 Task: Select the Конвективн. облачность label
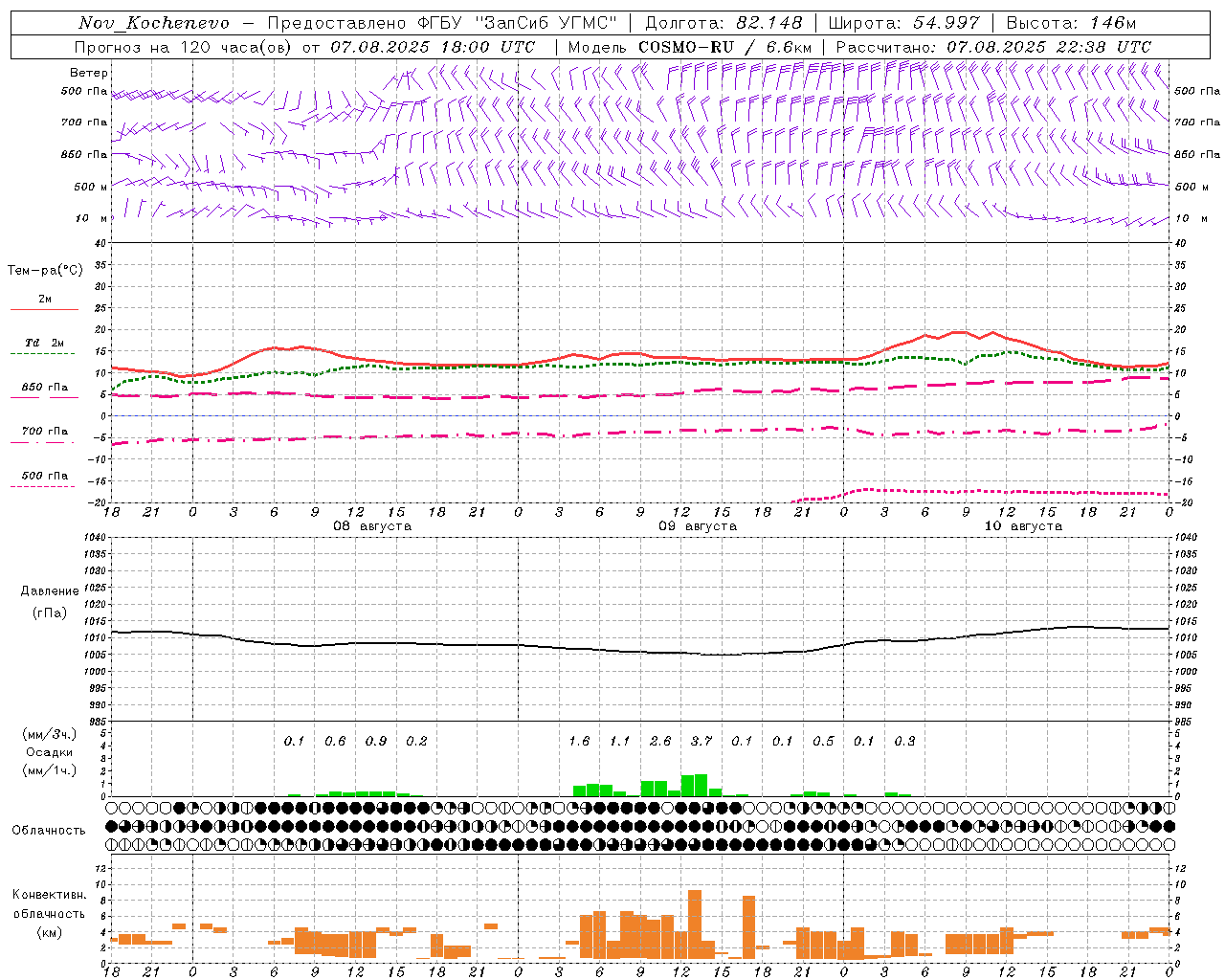pyautogui.click(x=49, y=904)
